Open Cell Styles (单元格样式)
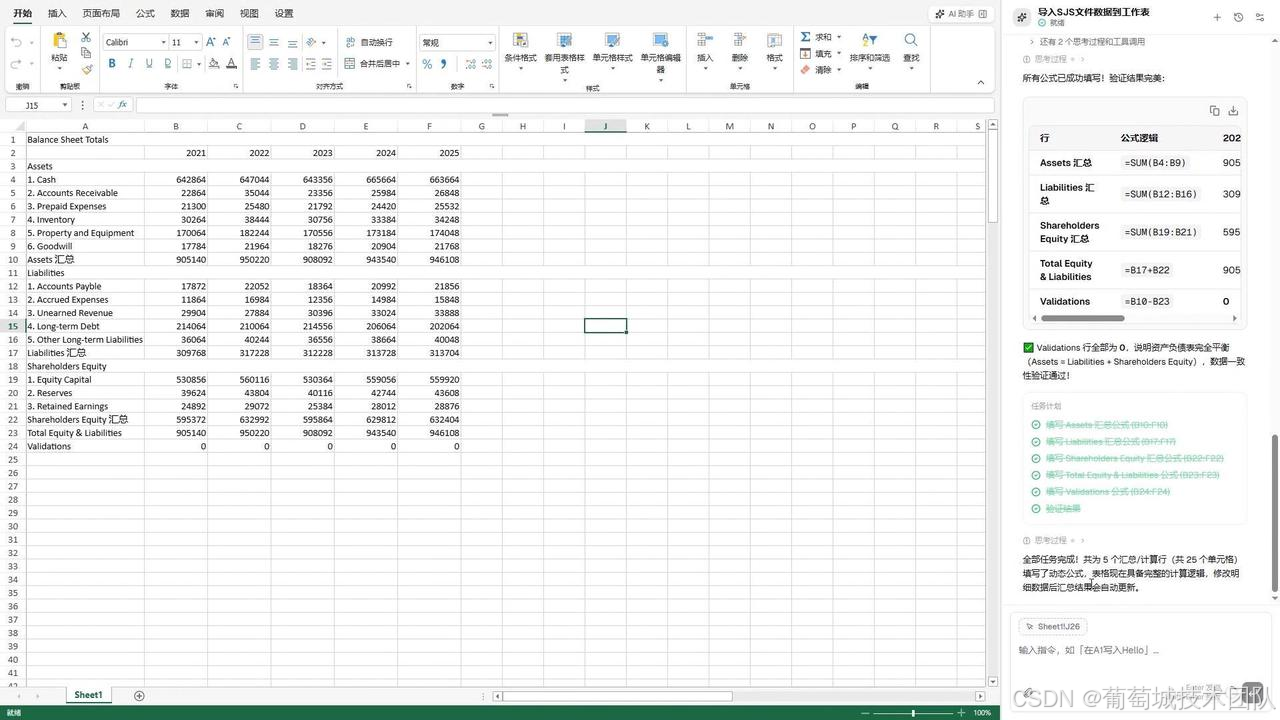Screen dimensions: 1280x720 [612, 50]
